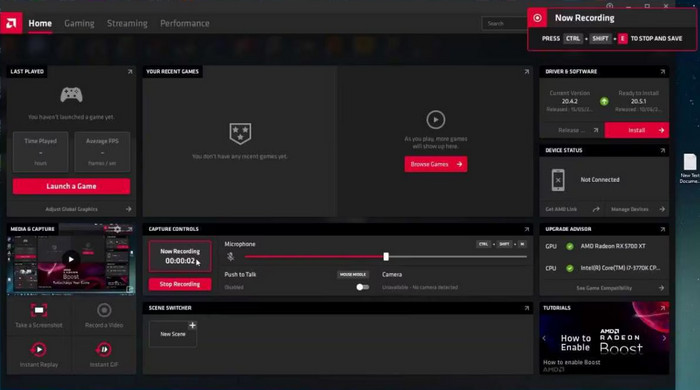The width and height of the screenshot is (700, 390).
Task: Click the New Text Document desktop icon
Action: point(690,168)
